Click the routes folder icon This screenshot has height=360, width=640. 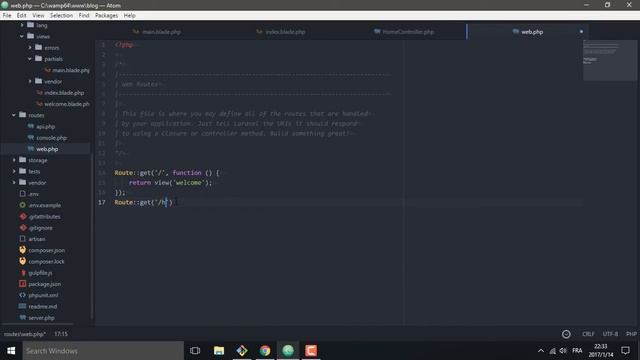(23, 115)
